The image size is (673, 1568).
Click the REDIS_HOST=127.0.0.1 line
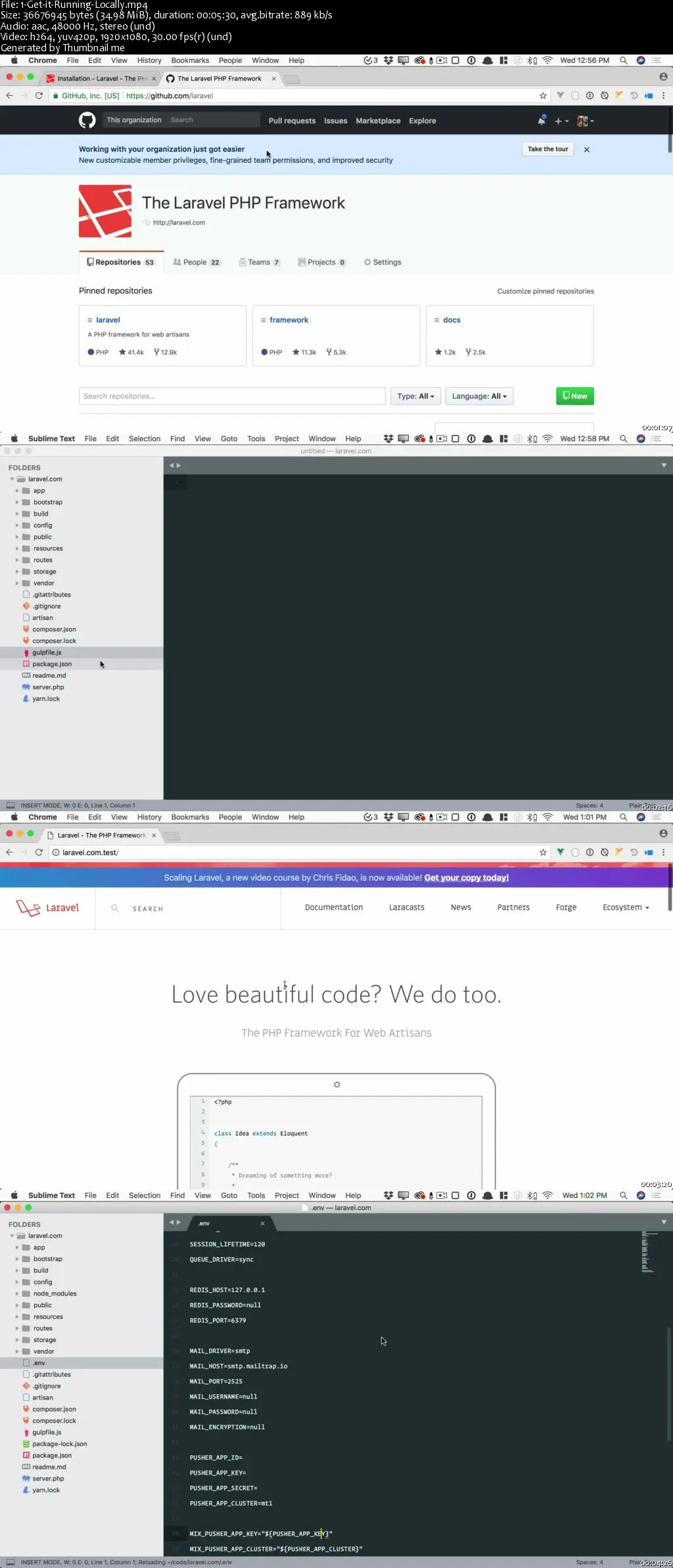point(227,1290)
